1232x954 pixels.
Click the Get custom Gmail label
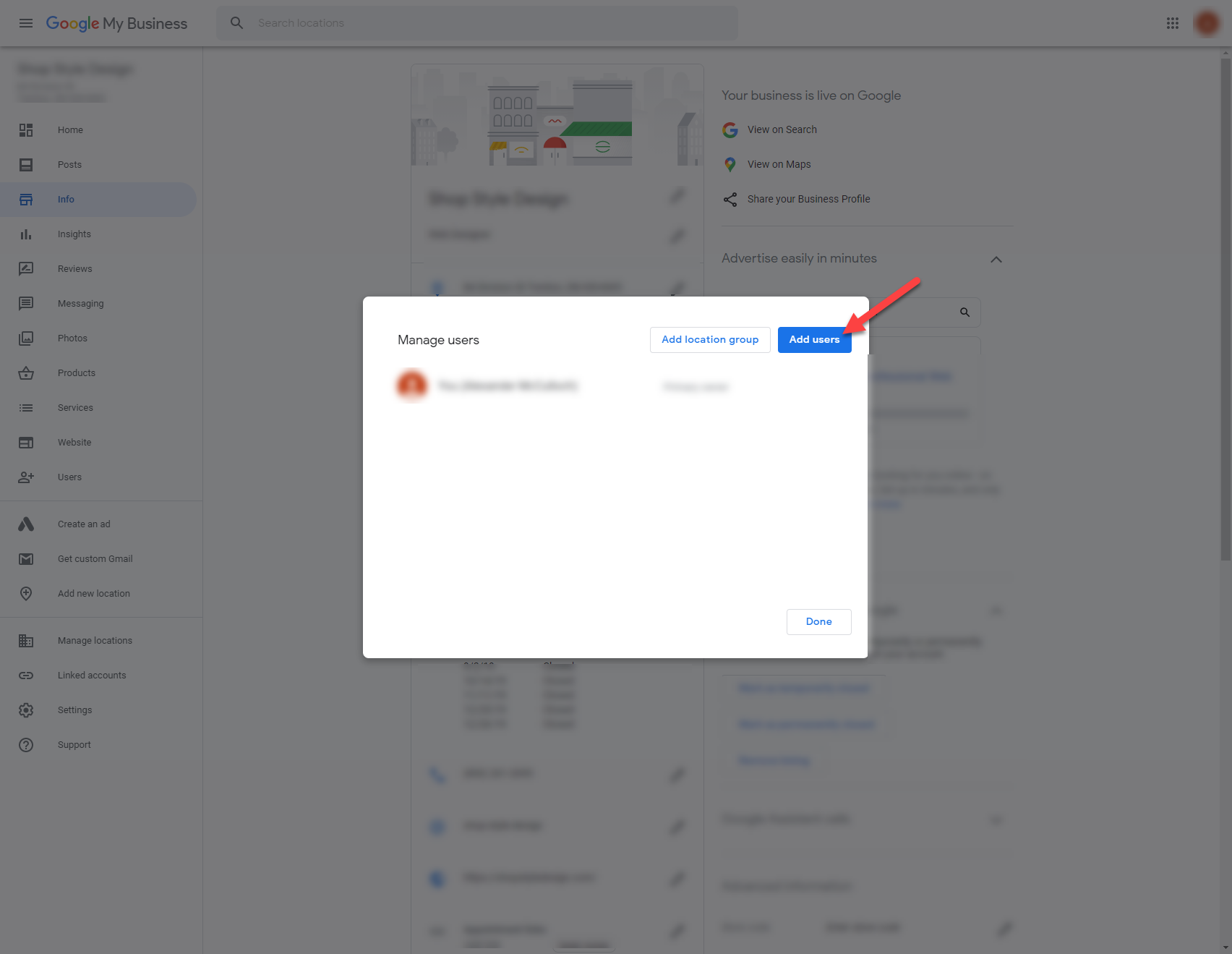[x=95, y=559]
